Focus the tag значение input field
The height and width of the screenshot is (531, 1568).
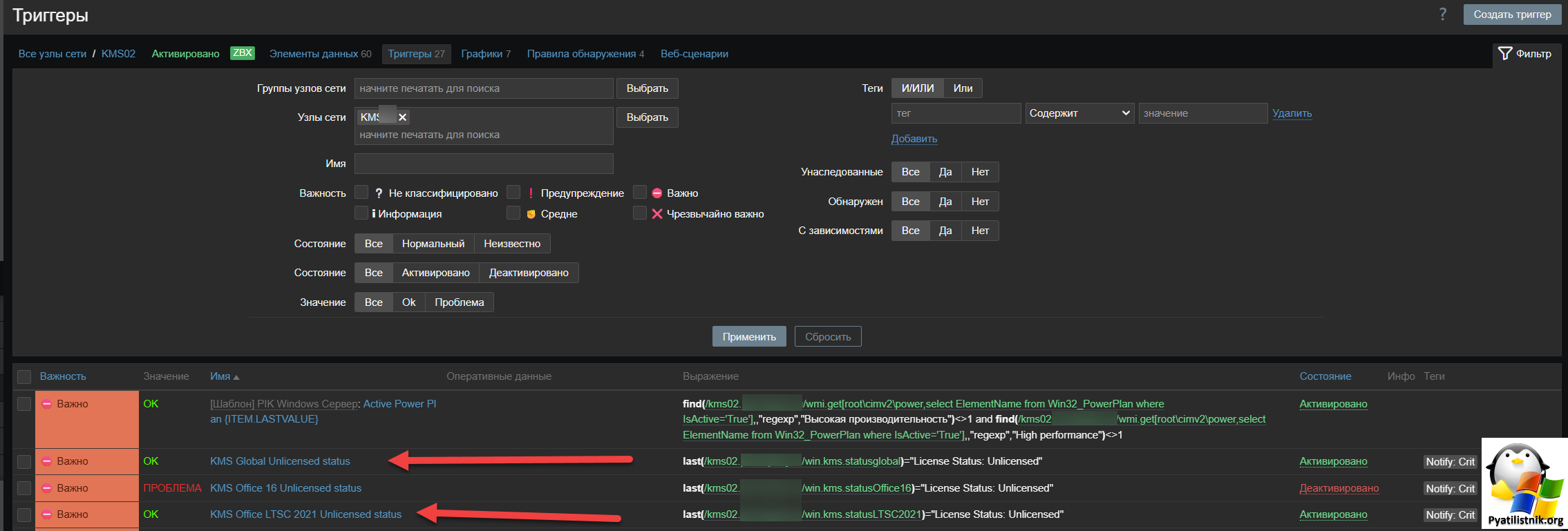(1203, 113)
